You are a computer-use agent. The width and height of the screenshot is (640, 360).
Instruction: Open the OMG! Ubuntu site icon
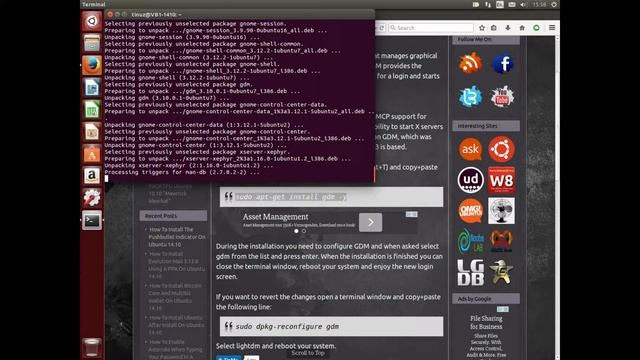(x=470, y=211)
